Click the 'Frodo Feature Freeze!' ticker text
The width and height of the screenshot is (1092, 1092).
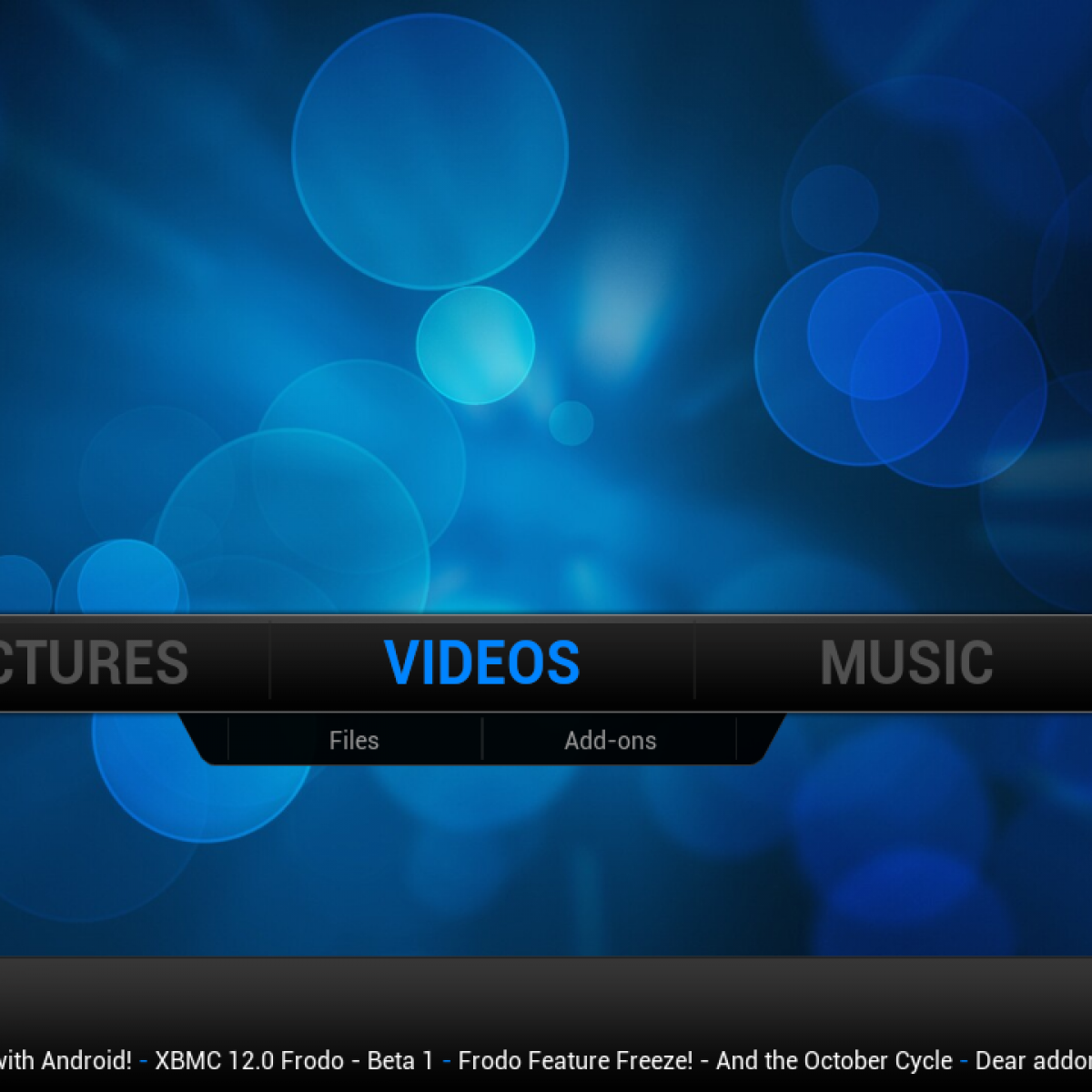575,1060
